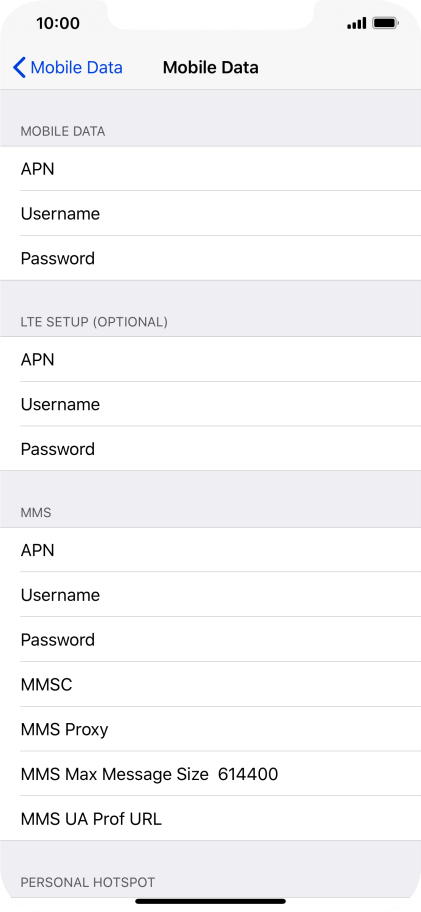Select APN field under LTE Setup
Screen dimensions: 421x912
tap(210, 359)
